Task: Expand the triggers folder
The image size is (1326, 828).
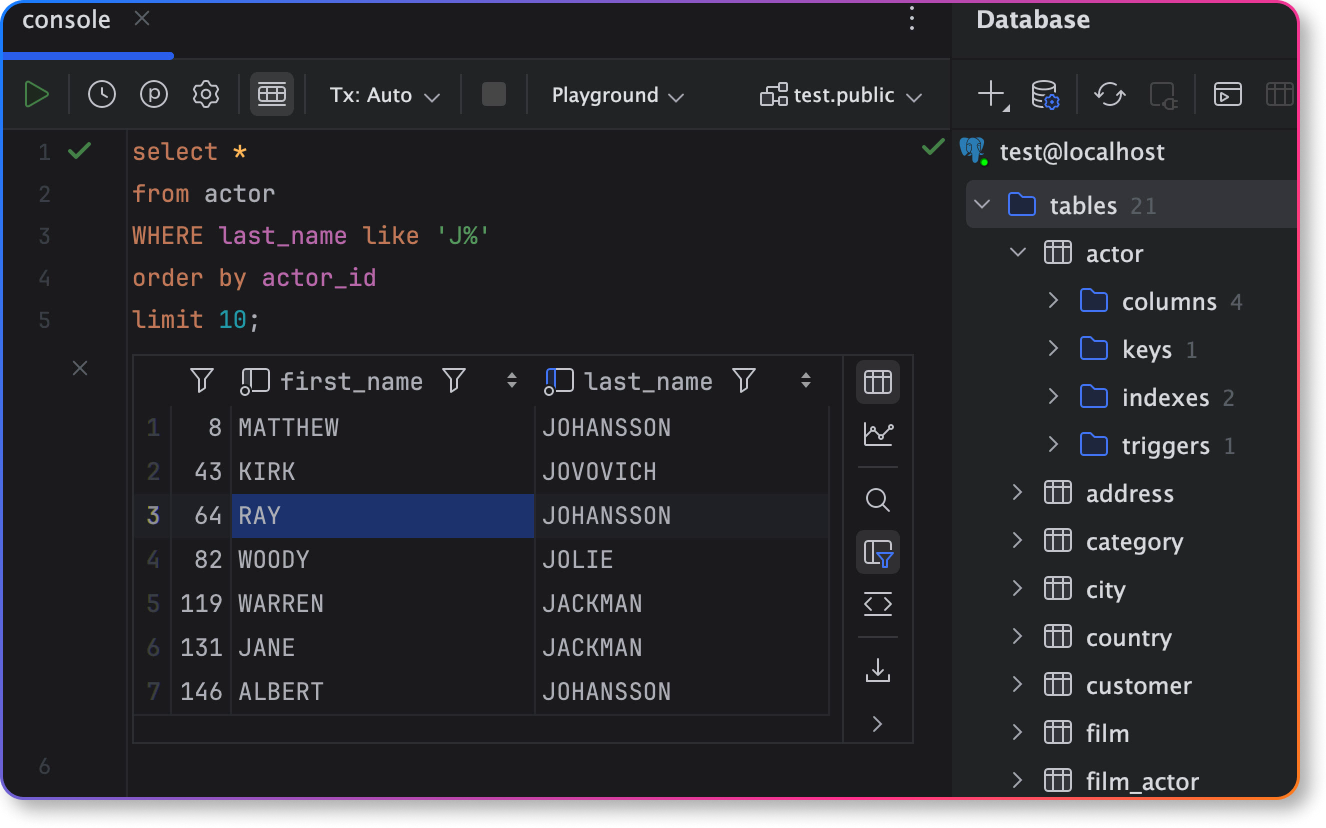Action: [x=1053, y=445]
